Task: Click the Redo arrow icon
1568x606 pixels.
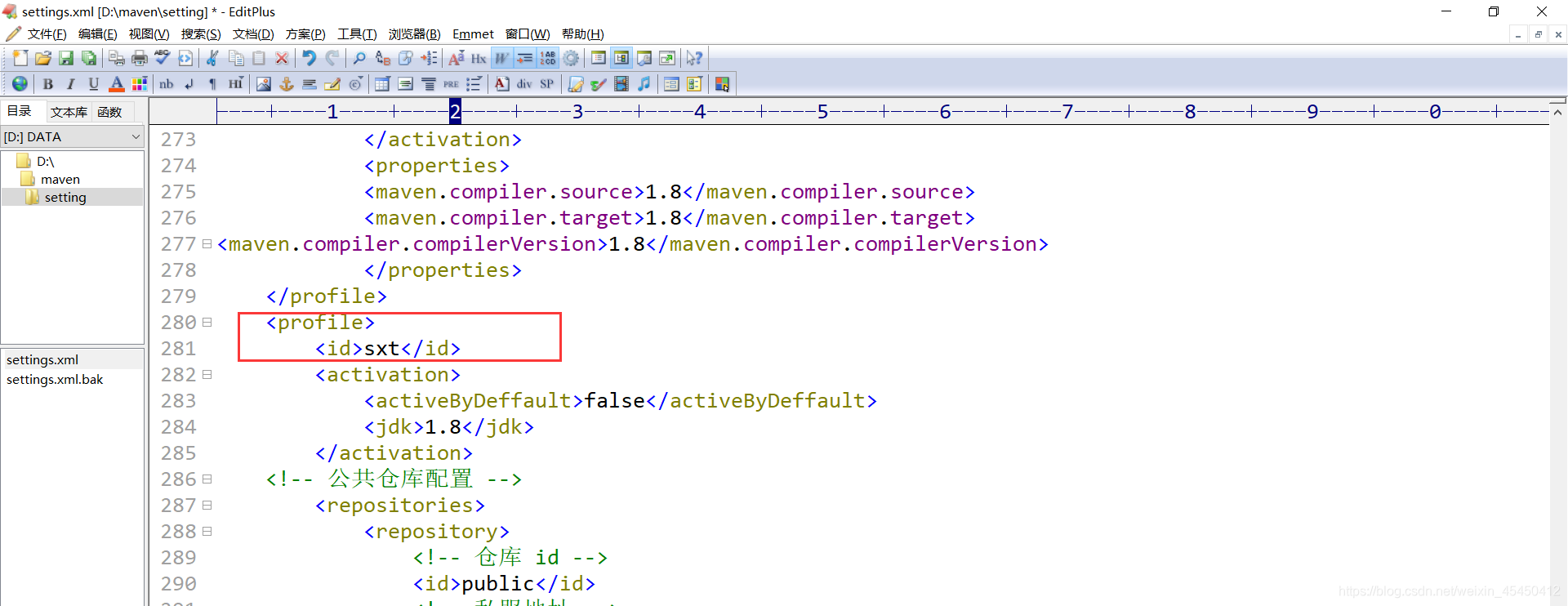Action: coord(332,58)
